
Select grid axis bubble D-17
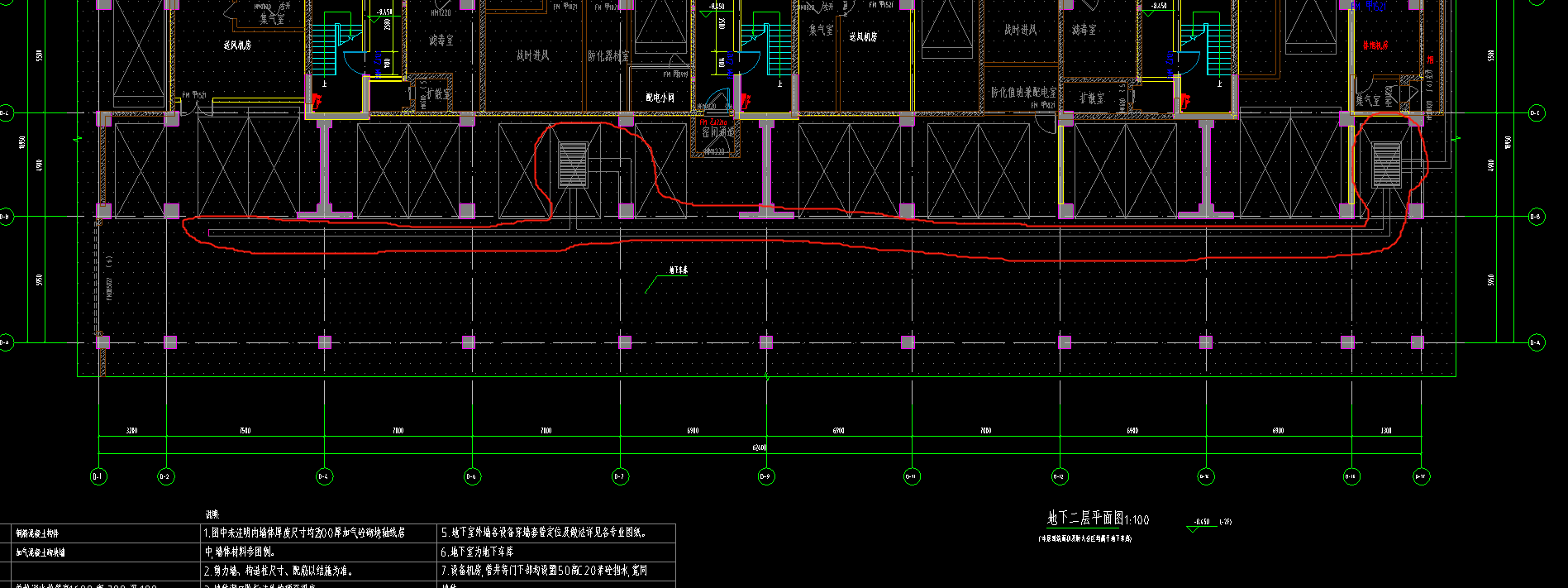pyautogui.click(x=1420, y=476)
